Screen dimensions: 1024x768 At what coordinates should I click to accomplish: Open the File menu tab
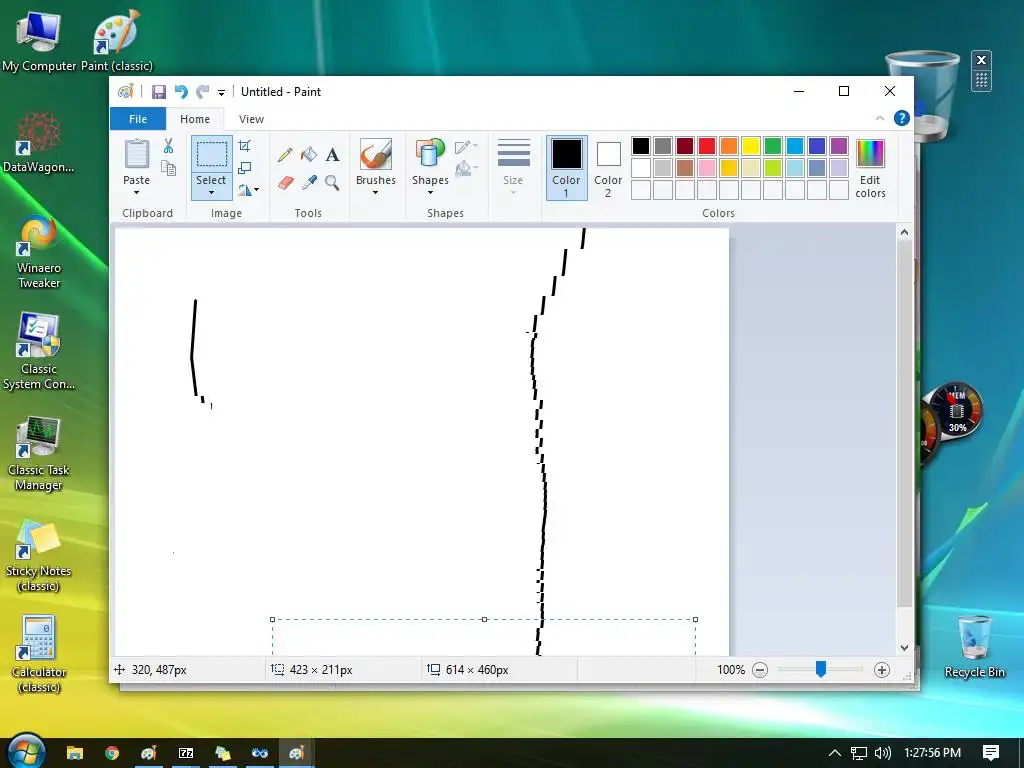[138, 119]
